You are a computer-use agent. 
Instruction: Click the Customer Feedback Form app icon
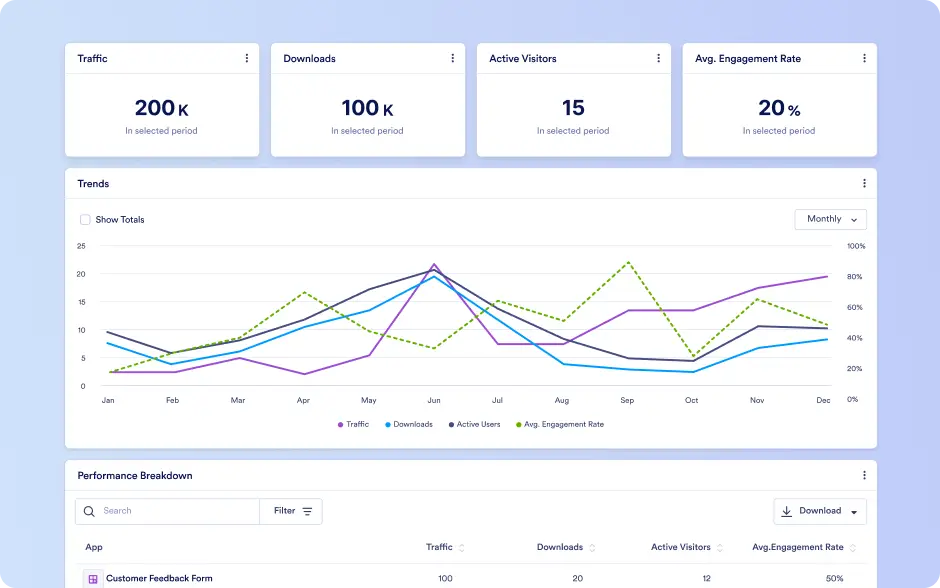(x=93, y=579)
